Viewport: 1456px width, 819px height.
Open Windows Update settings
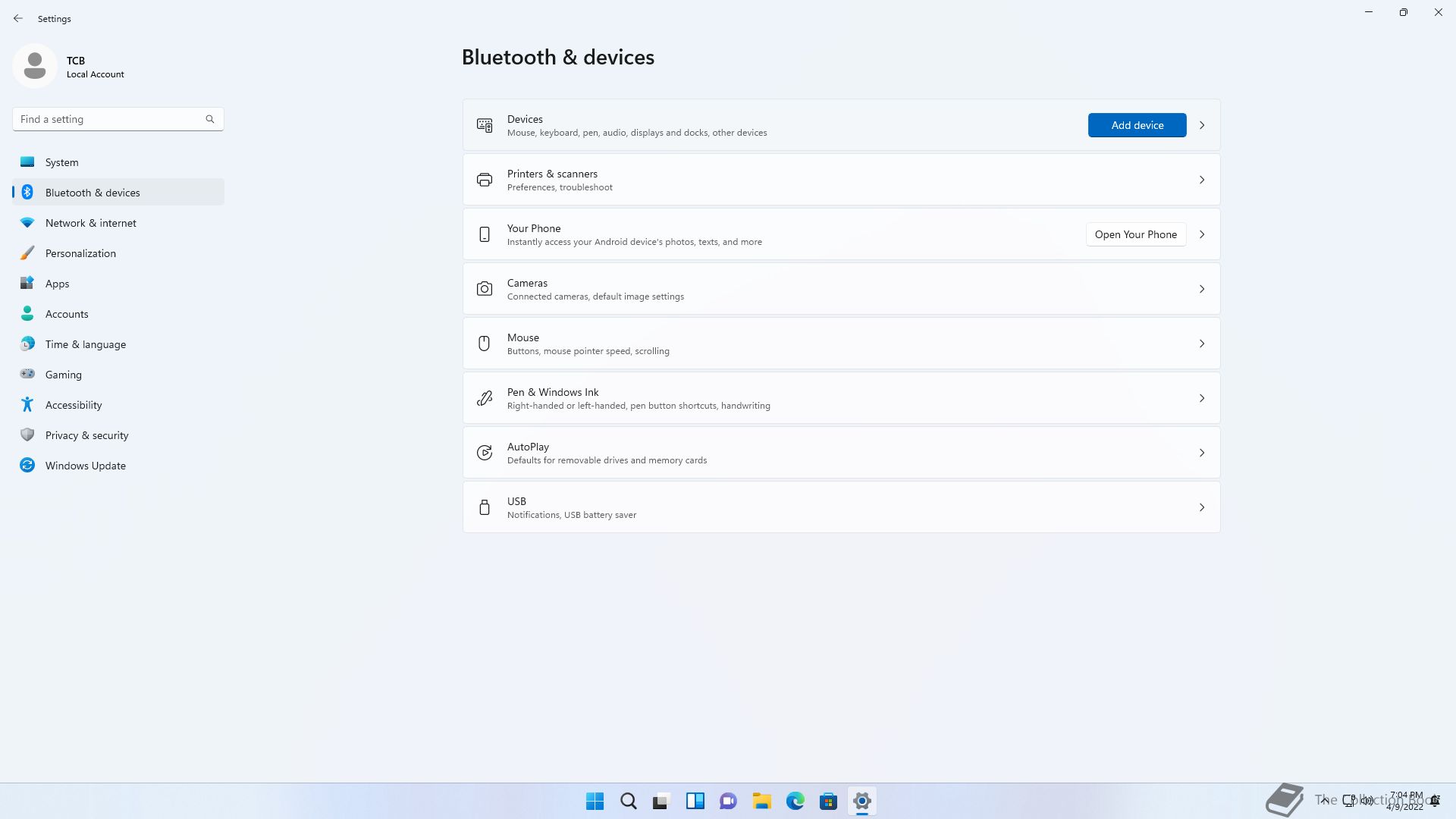(118, 466)
